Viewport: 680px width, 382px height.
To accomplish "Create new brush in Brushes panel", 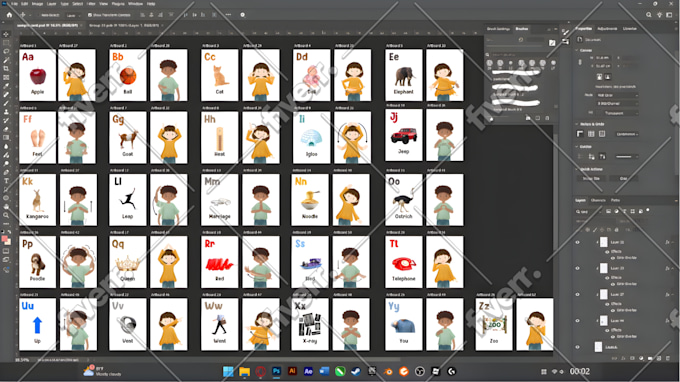I will (x=538, y=118).
